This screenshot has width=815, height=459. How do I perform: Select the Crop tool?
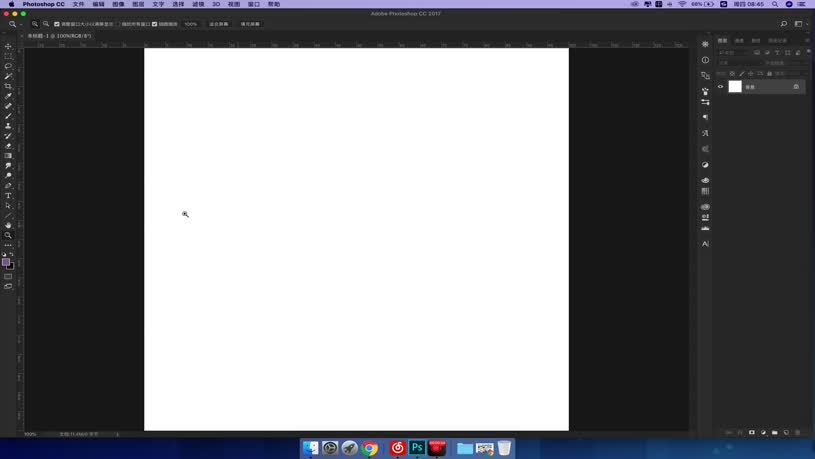8,86
